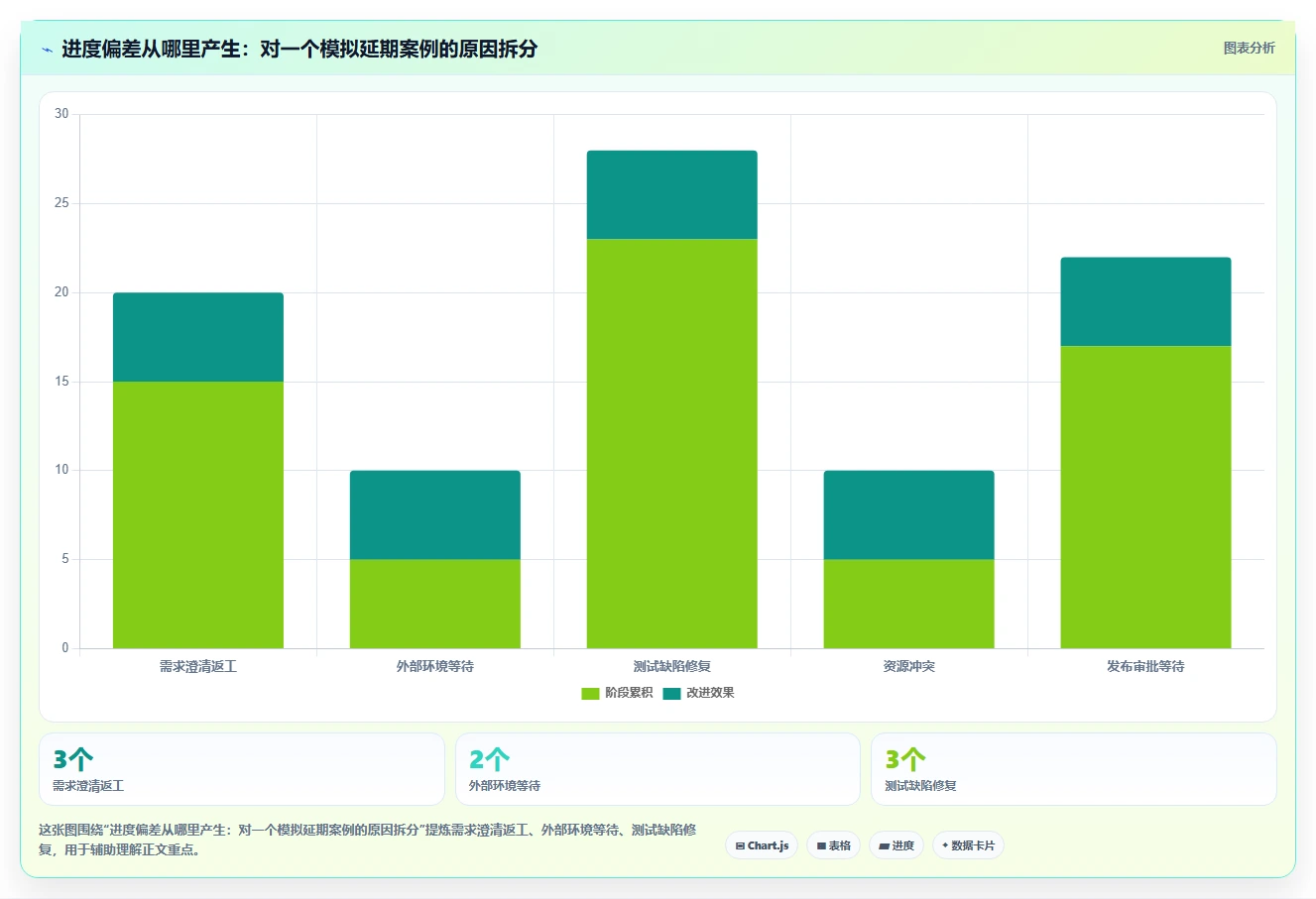Click the description paragraph below the cards
Image resolution: width=1316 pixels, height=899 pixels.
click(368, 840)
